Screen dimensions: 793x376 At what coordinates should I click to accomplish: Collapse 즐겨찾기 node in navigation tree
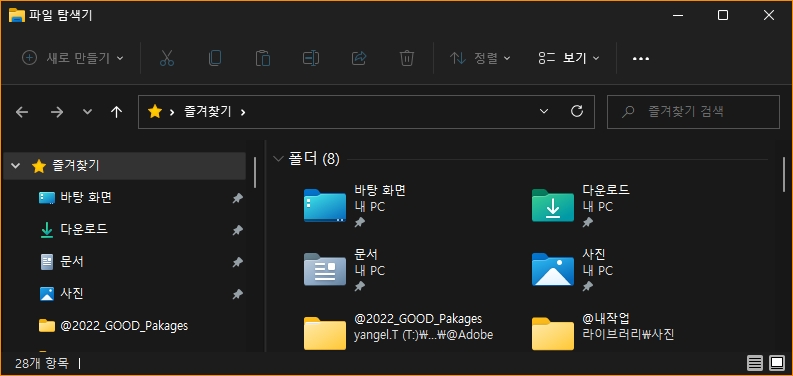tap(16, 165)
